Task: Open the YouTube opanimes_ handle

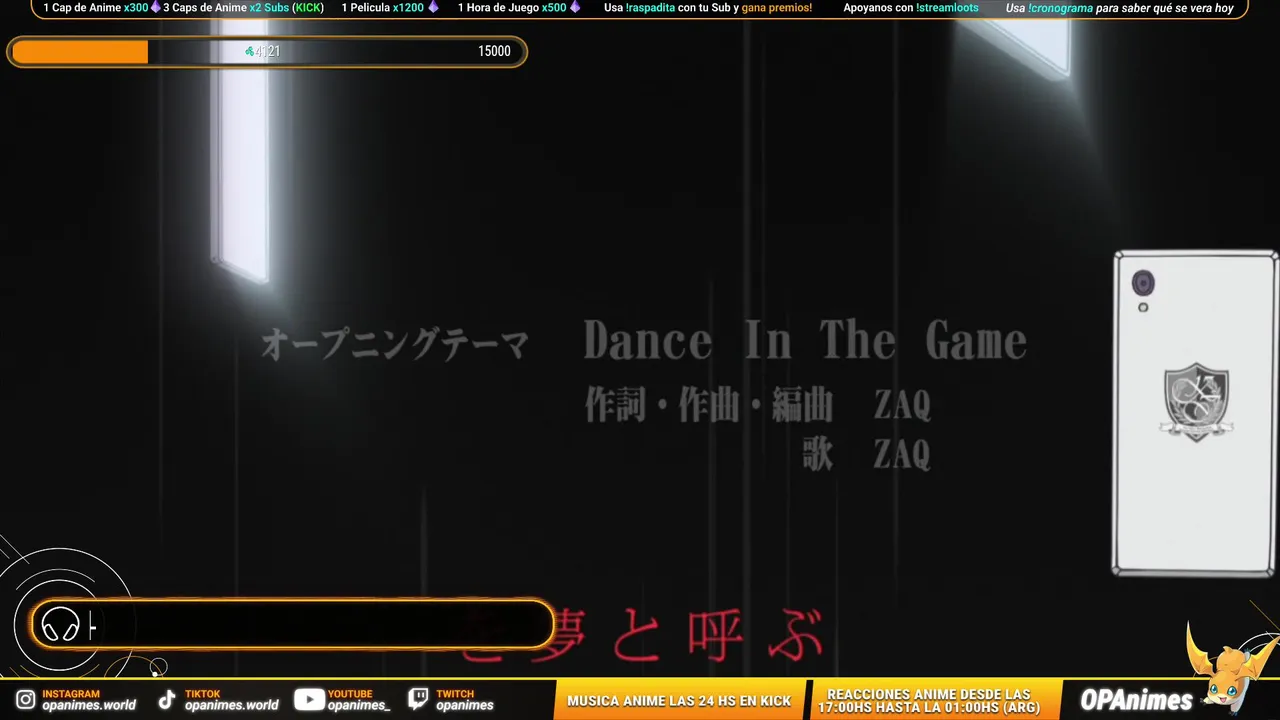Action: tap(359, 705)
